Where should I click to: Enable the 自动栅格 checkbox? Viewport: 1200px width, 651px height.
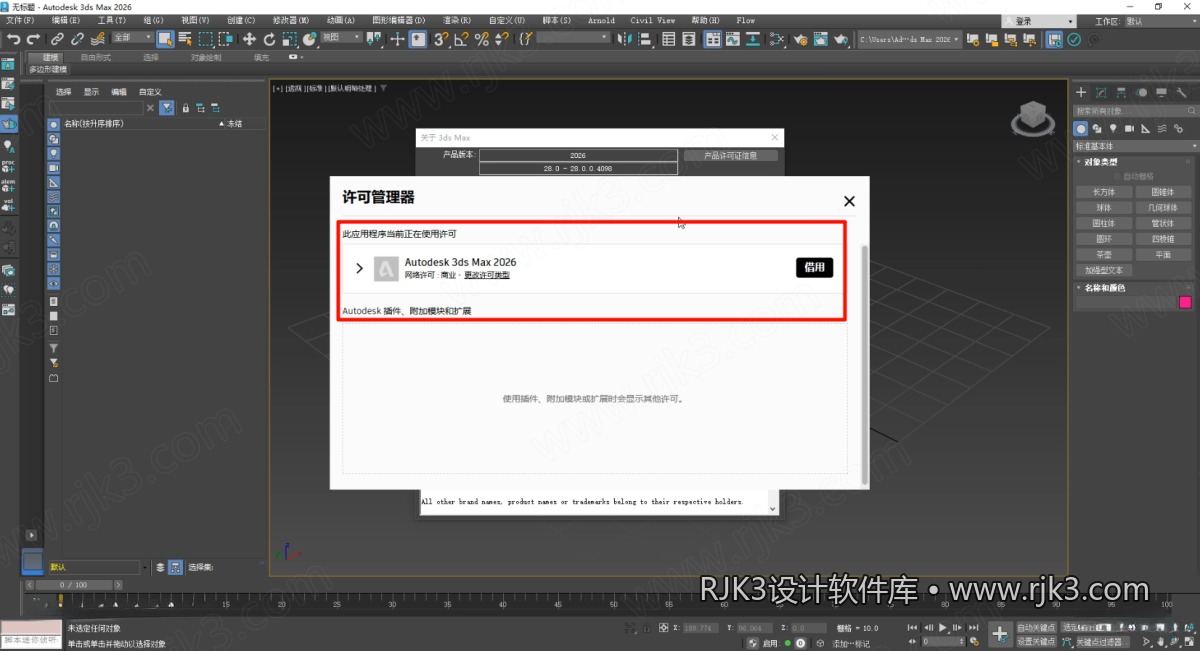(1117, 176)
